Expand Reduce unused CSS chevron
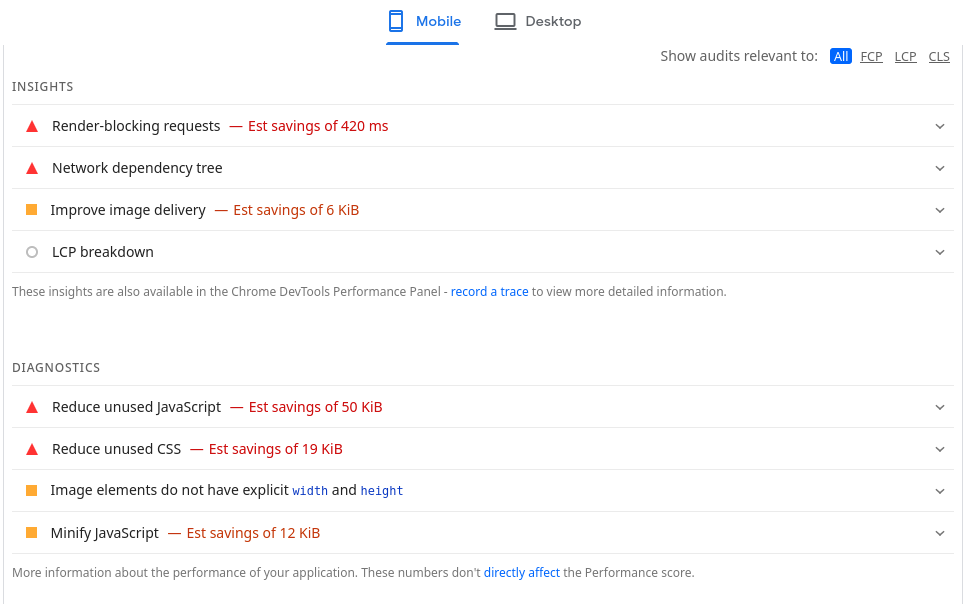 (940, 450)
